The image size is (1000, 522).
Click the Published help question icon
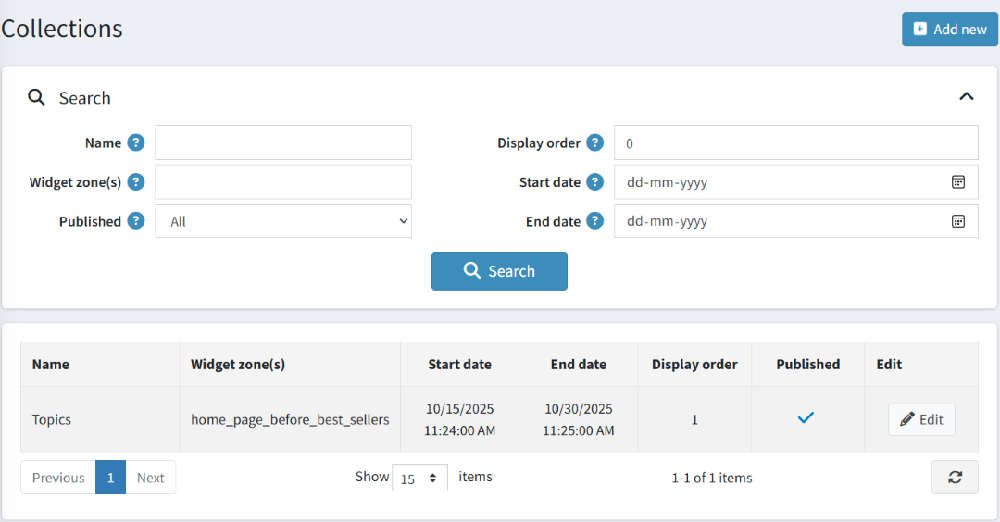coord(136,222)
